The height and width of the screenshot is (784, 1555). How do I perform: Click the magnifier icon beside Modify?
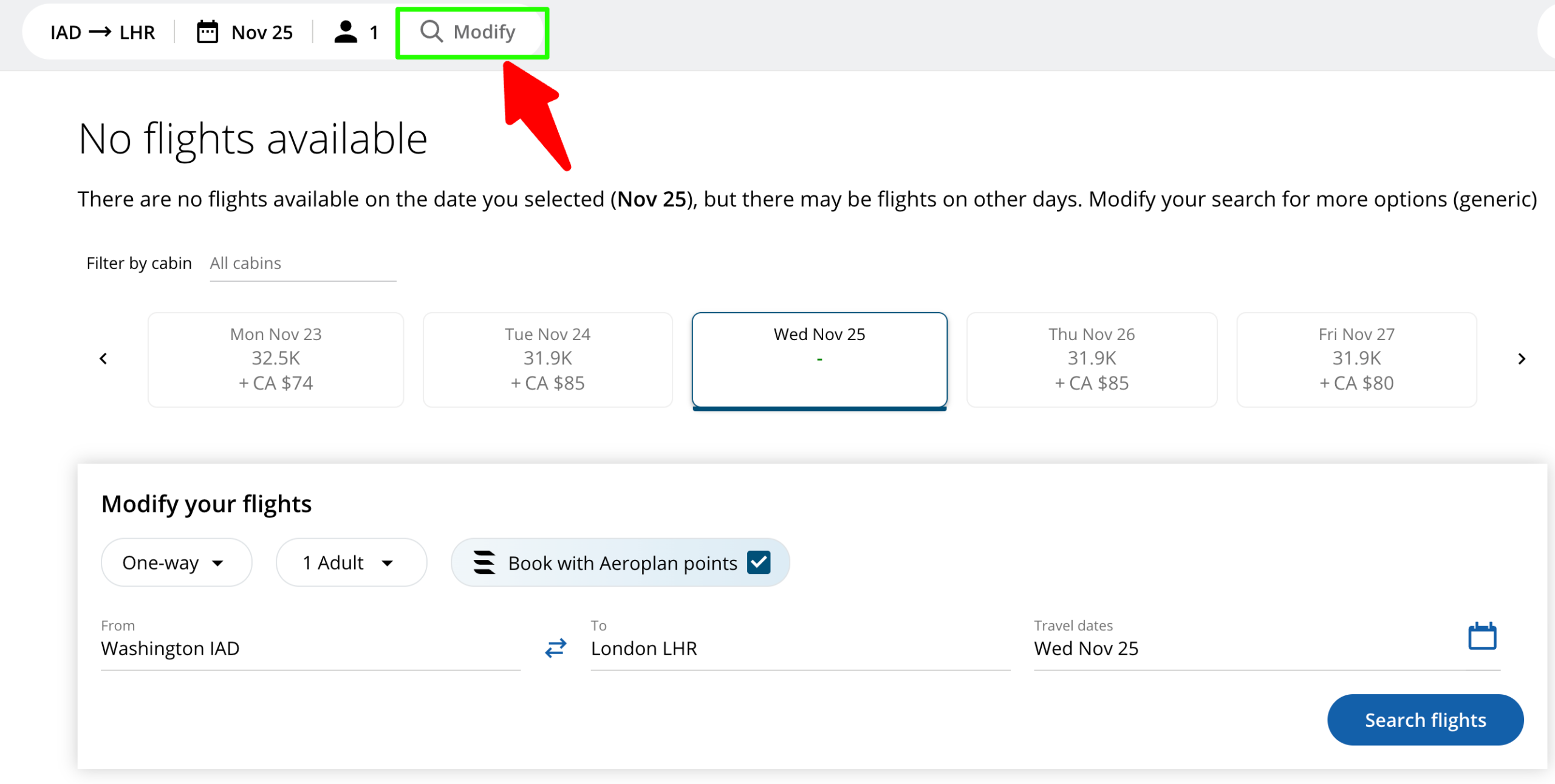[x=431, y=32]
